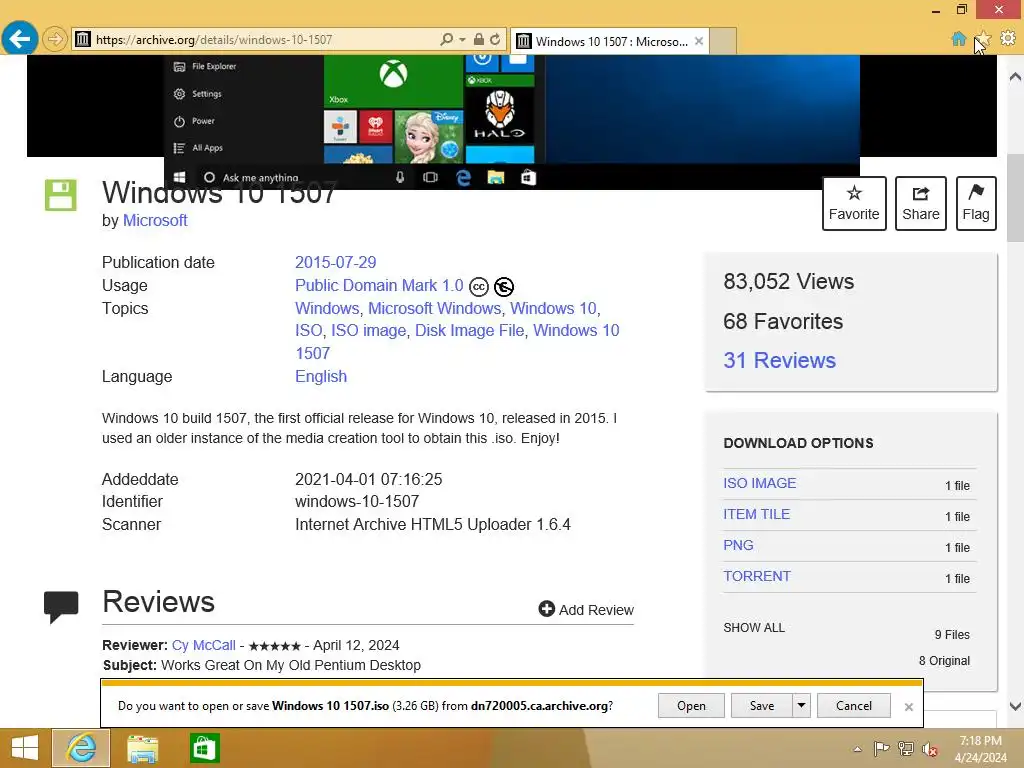Click the browser Back arrow button
The width and height of the screenshot is (1024, 768).
(x=20, y=39)
